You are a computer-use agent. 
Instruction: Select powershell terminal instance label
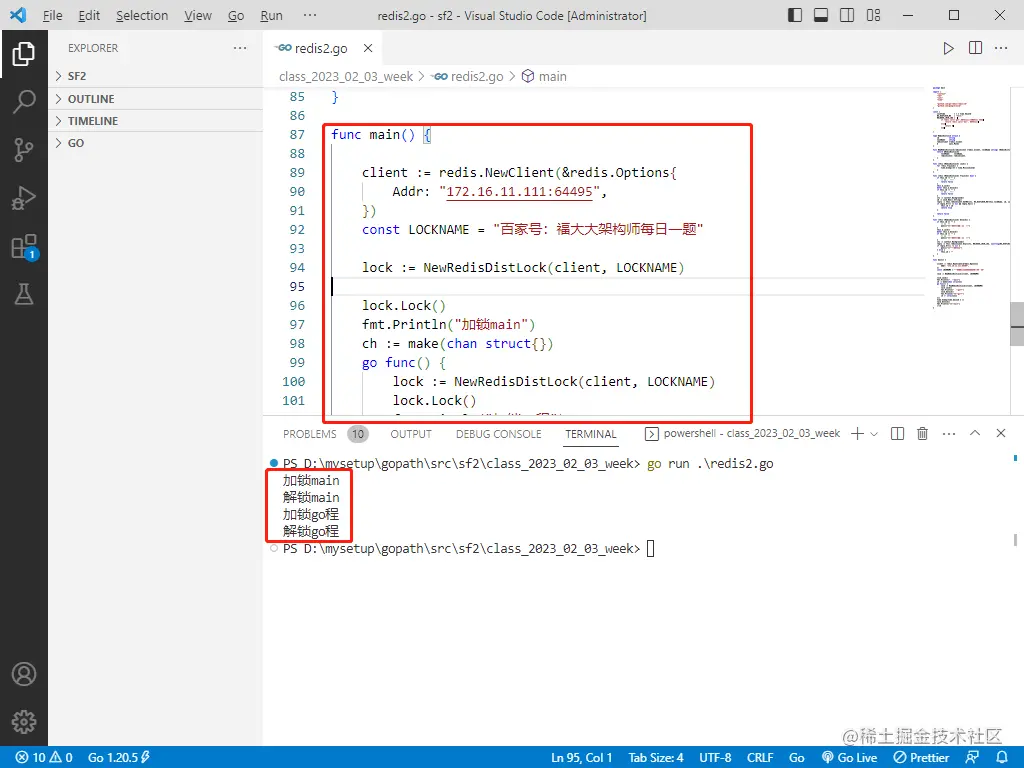coord(743,434)
